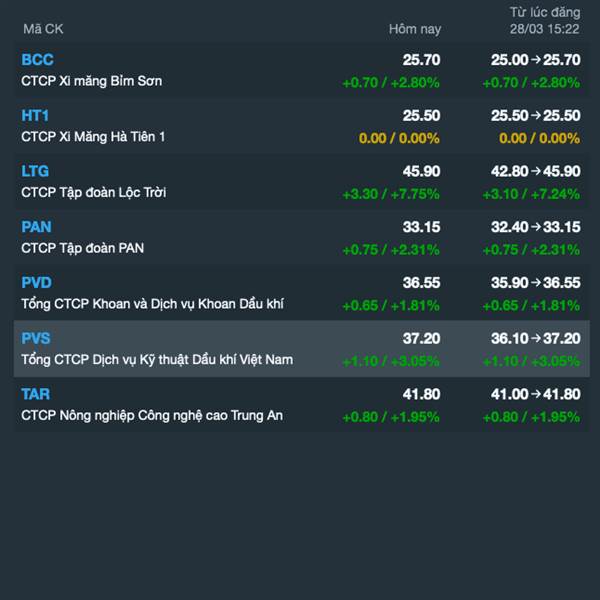Select the Khoan và Dịch vụ Khoan Dầu khí row
Image resolution: width=600 pixels, height=600 pixels.
click(302, 293)
